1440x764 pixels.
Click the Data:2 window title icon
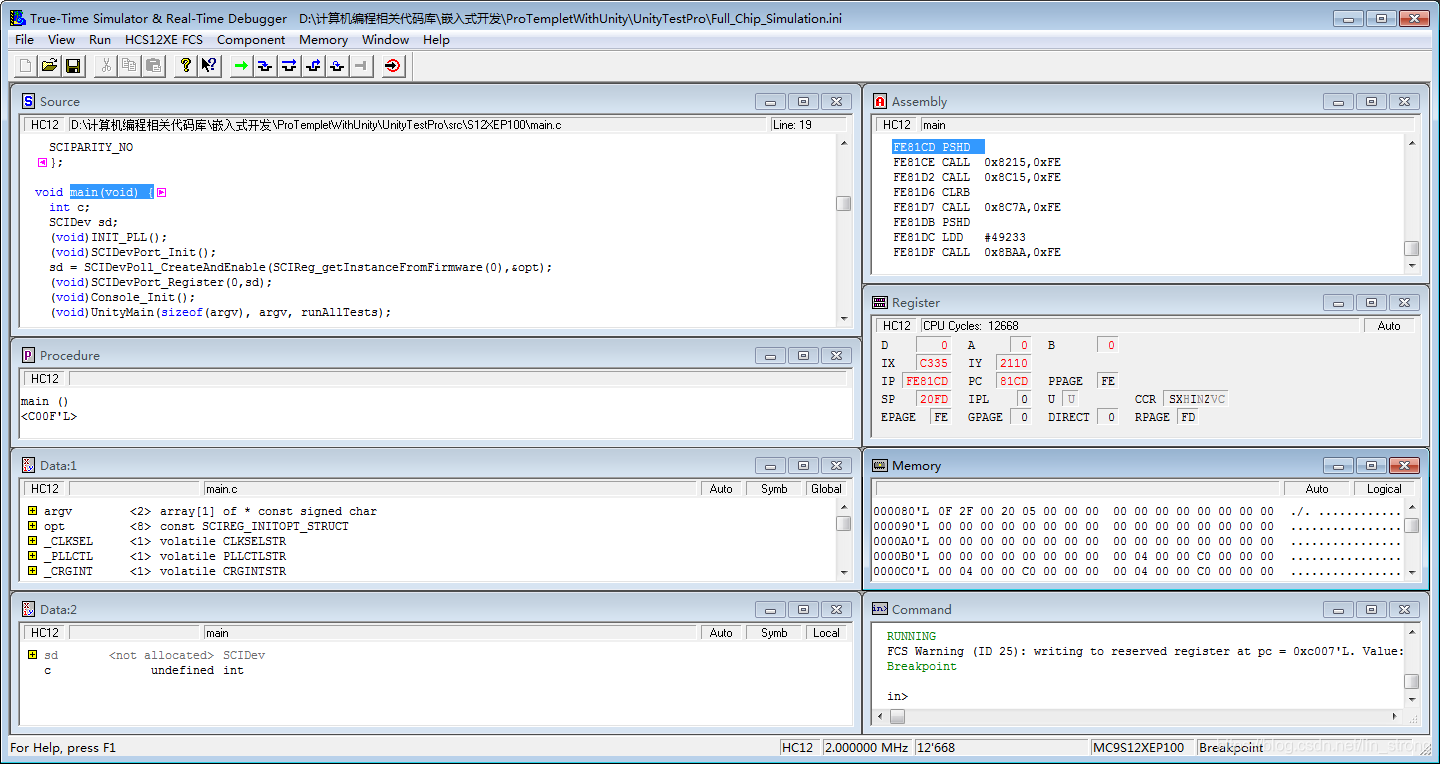tap(28, 609)
